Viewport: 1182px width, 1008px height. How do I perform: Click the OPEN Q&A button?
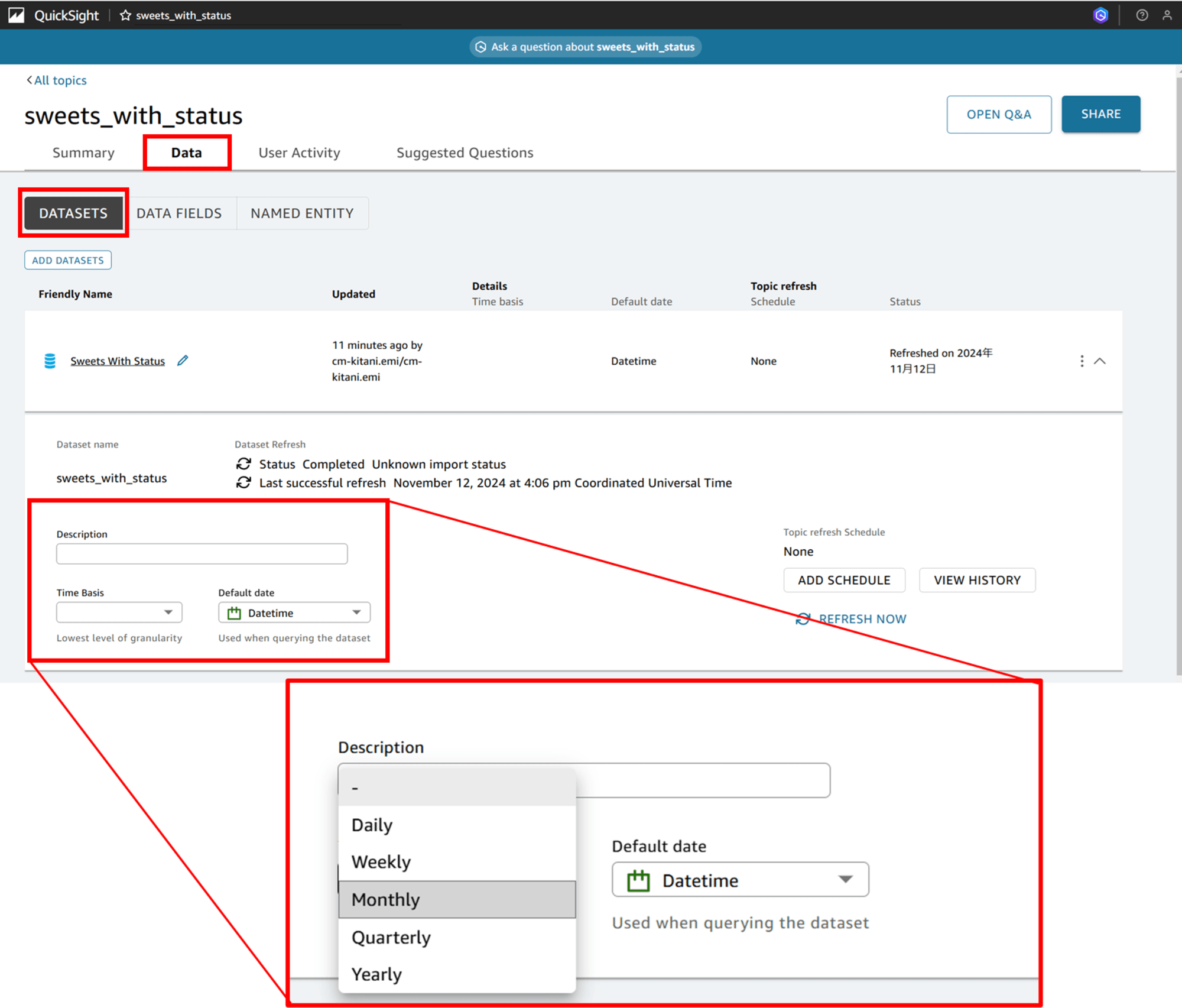click(999, 114)
